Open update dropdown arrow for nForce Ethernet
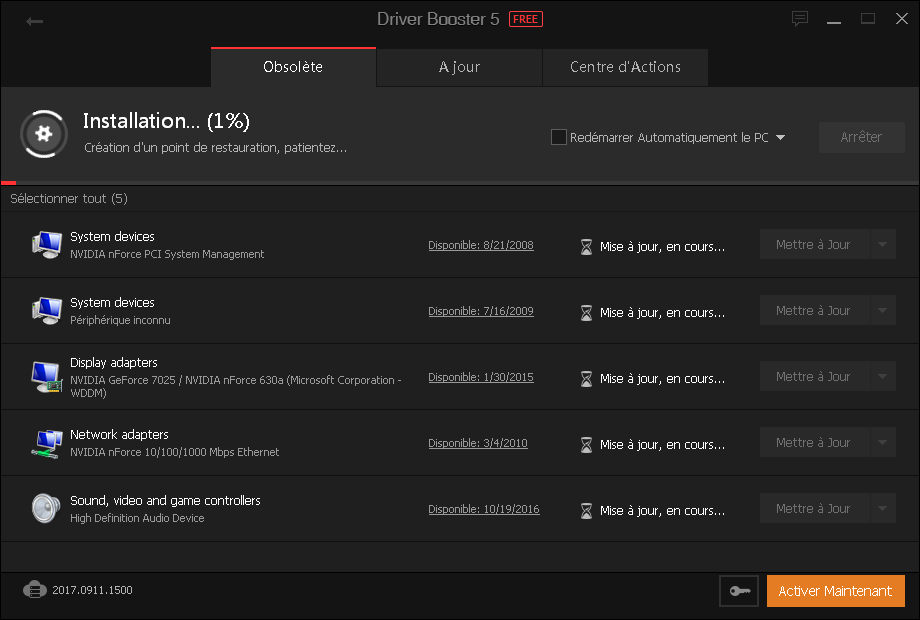Image resolution: width=920 pixels, height=620 pixels. coord(882,442)
